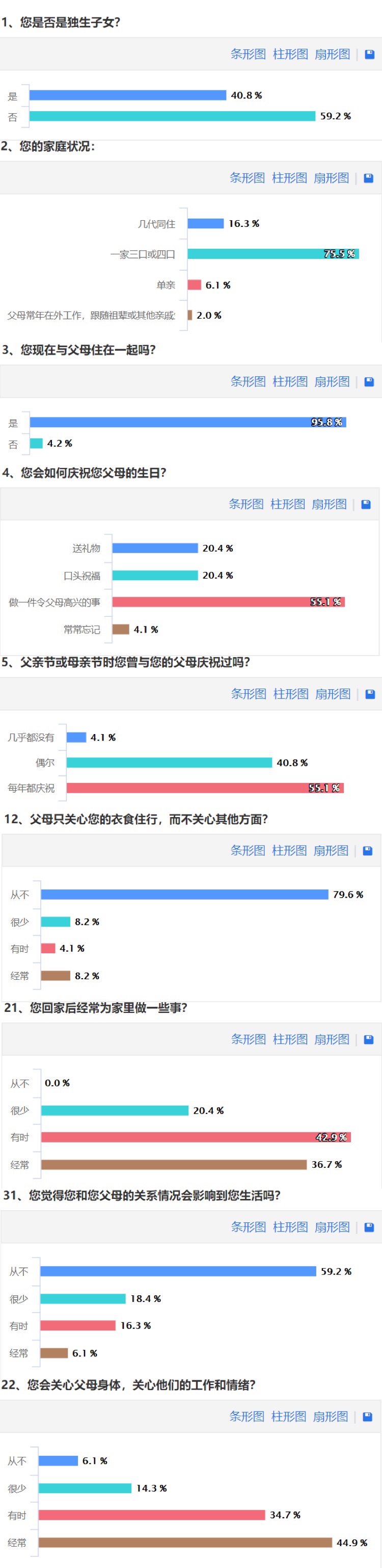Switch question 31 chart to 柱形图

coord(291,1227)
